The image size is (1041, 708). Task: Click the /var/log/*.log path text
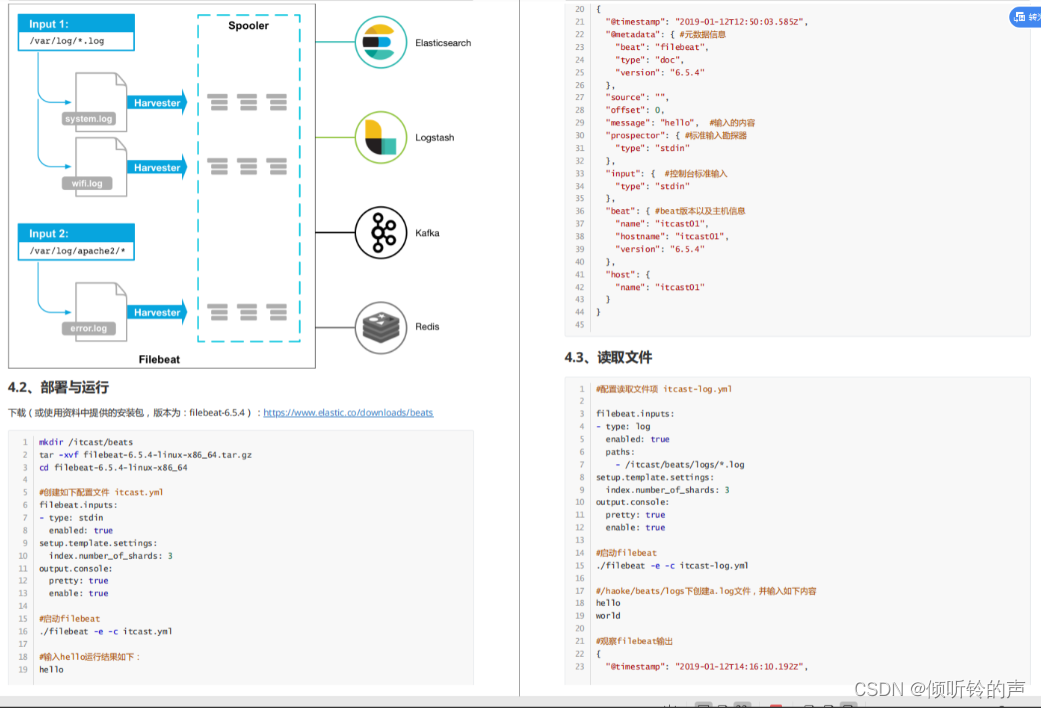click(66, 41)
